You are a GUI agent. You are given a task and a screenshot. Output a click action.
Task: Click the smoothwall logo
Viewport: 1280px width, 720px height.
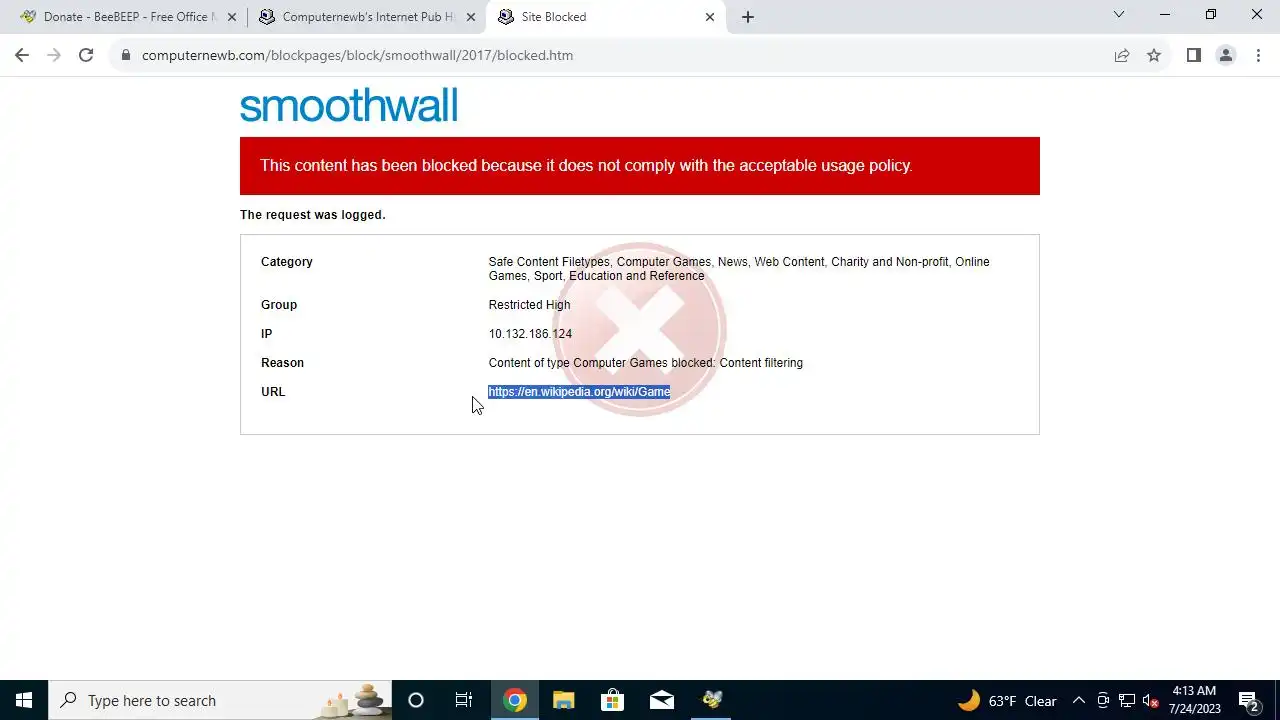(x=349, y=105)
